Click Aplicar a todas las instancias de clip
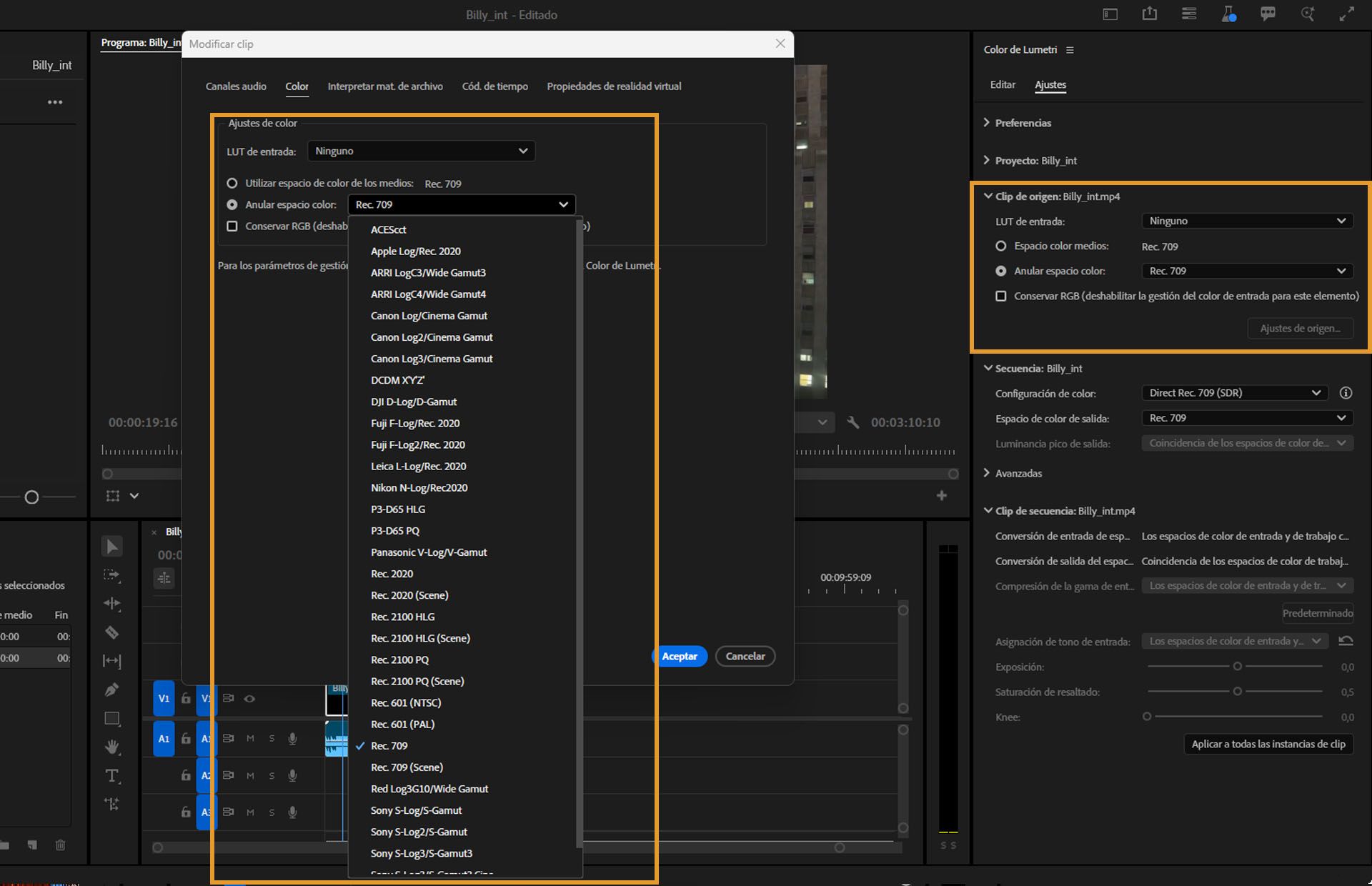 (1268, 744)
